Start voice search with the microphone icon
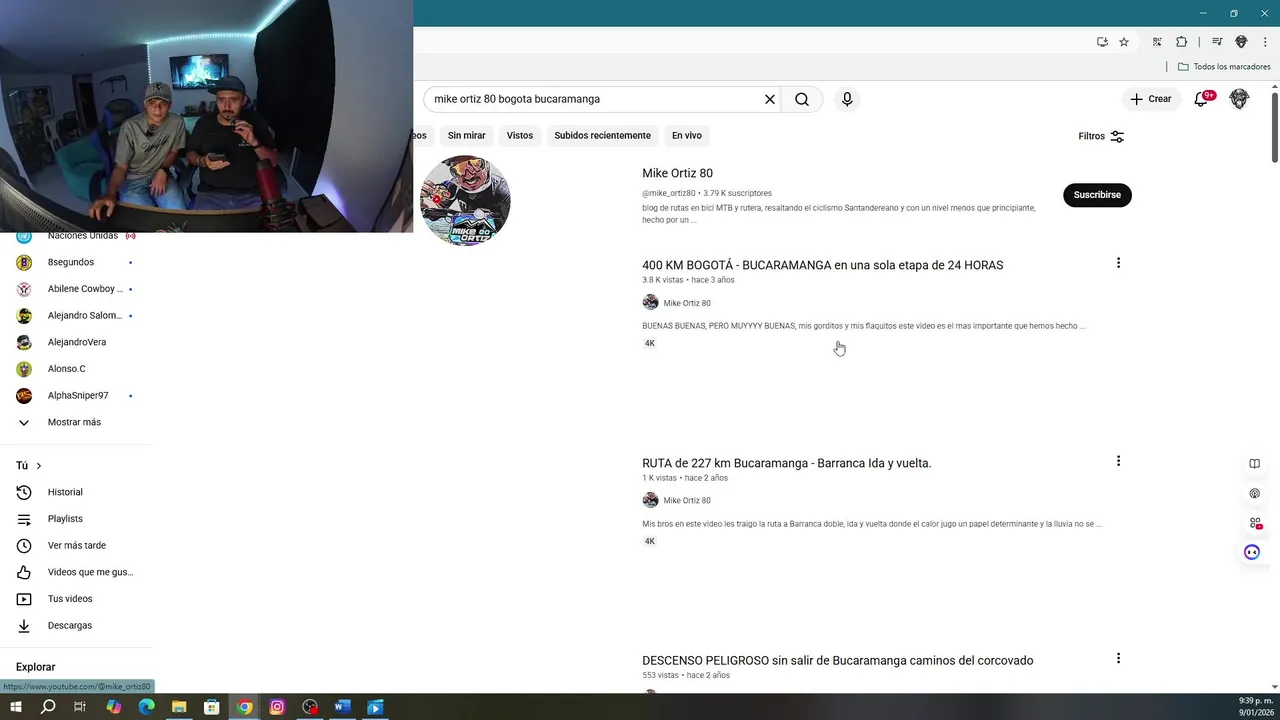 (847, 99)
